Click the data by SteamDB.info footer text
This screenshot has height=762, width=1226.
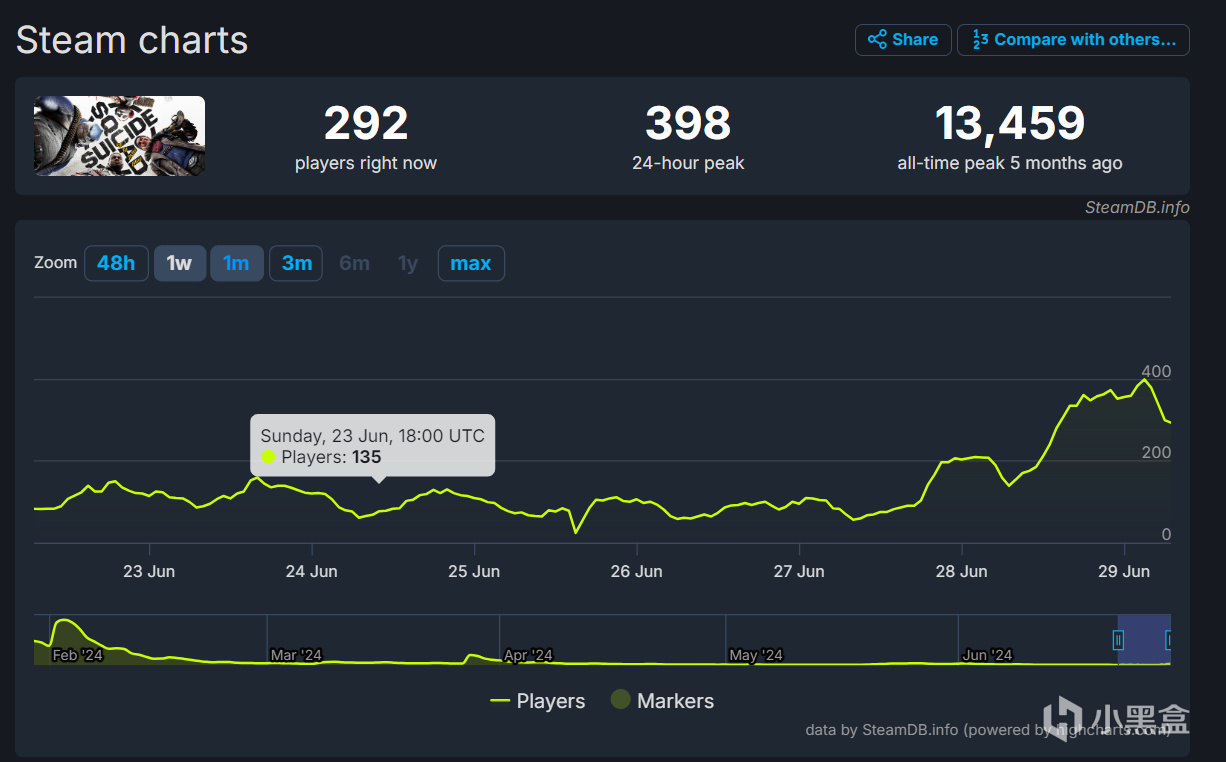pos(988,730)
